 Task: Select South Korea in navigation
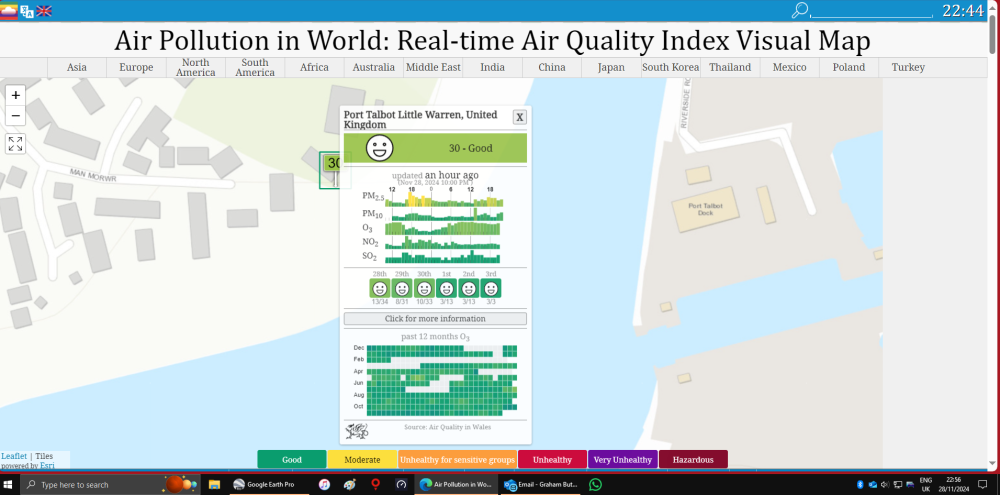pyautogui.click(x=670, y=68)
